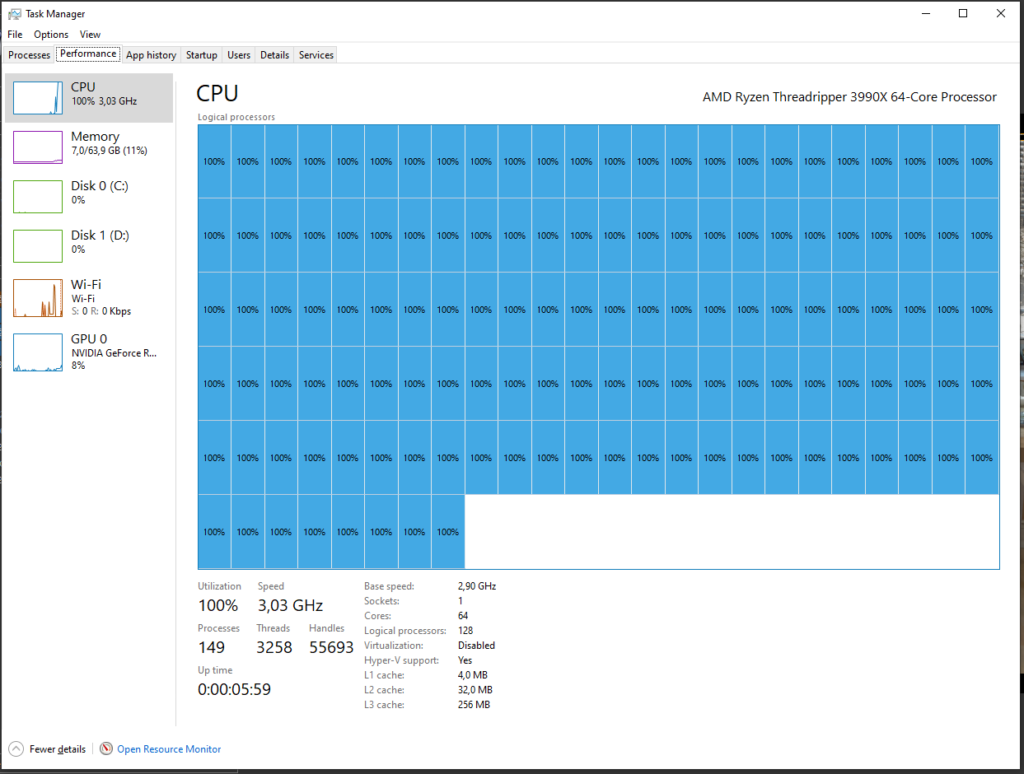Screen dimensions: 1024x774
Task: Click the Open Resource Monitor link
Action: [169, 749]
